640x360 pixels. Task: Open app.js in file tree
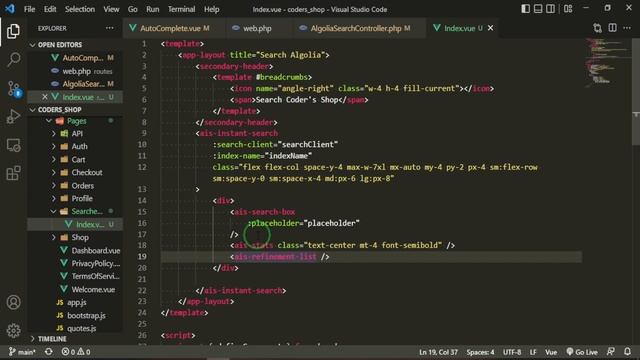point(77,302)
